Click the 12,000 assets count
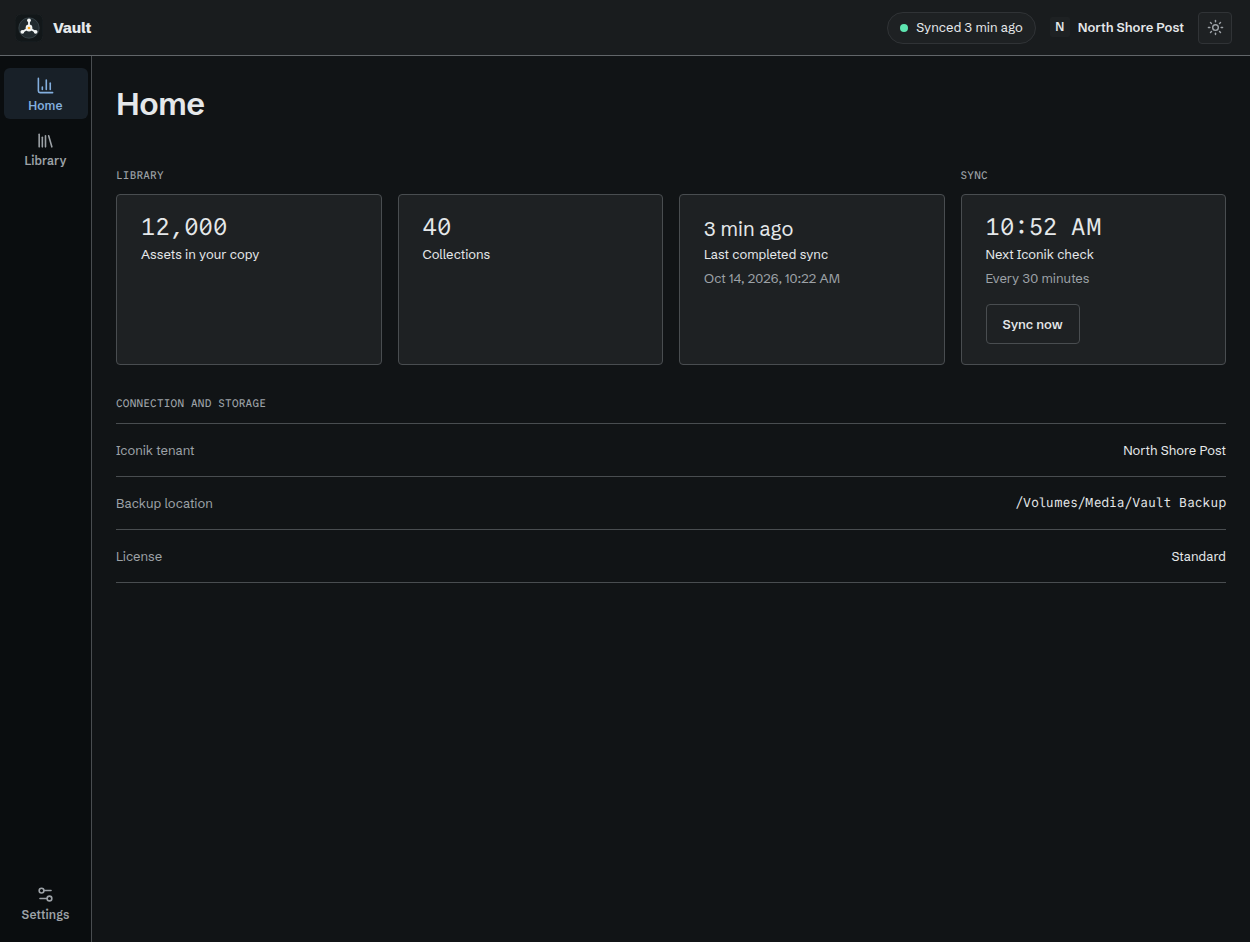 pos(184,227)
